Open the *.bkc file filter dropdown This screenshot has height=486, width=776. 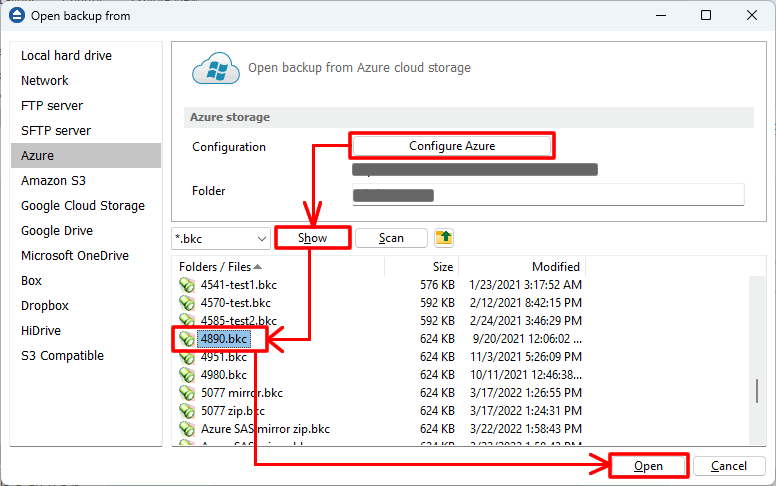pyautogui.click(x=221, y=239)
